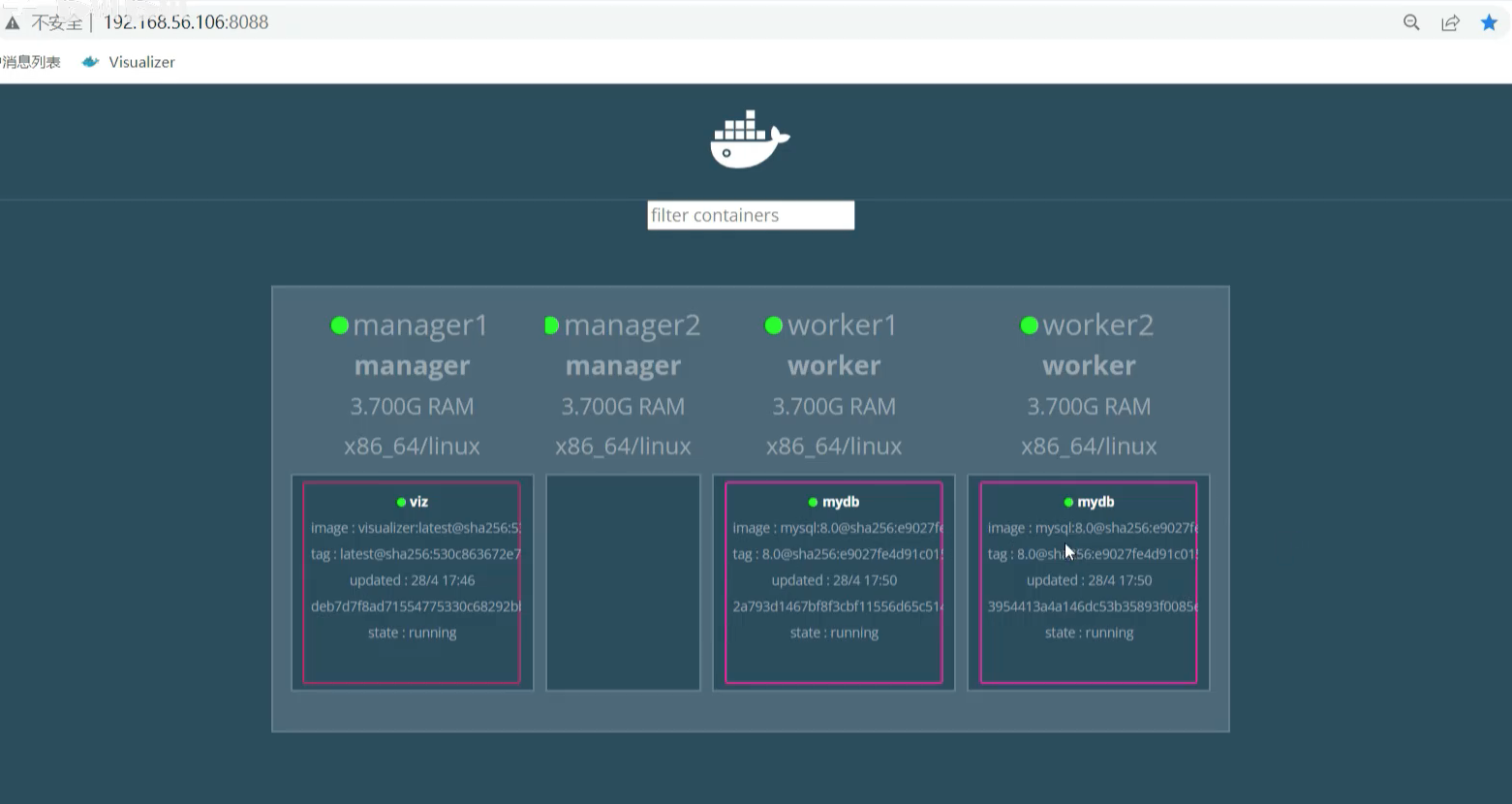Click 3.700G RAM under manager2
Viewport: 1512px width, 804px height.
[623, 407]
